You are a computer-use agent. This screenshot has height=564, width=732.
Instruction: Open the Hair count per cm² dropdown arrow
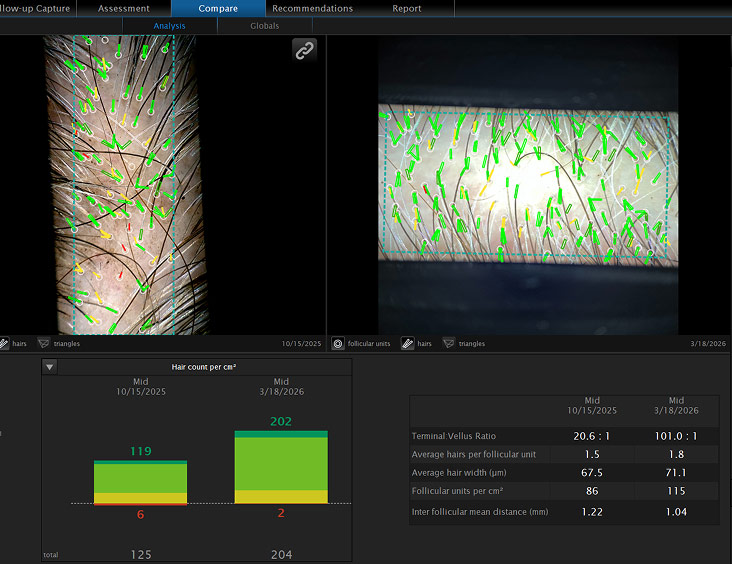49,367
